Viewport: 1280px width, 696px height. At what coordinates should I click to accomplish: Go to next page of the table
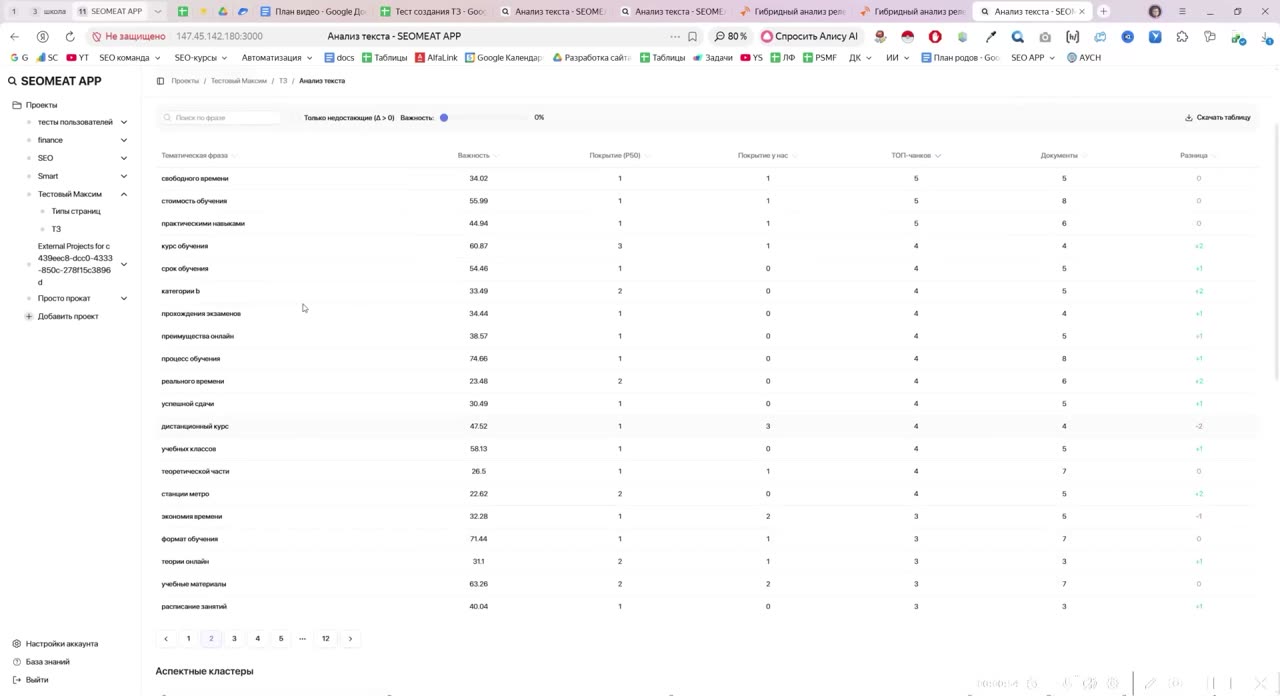point(350,638)
